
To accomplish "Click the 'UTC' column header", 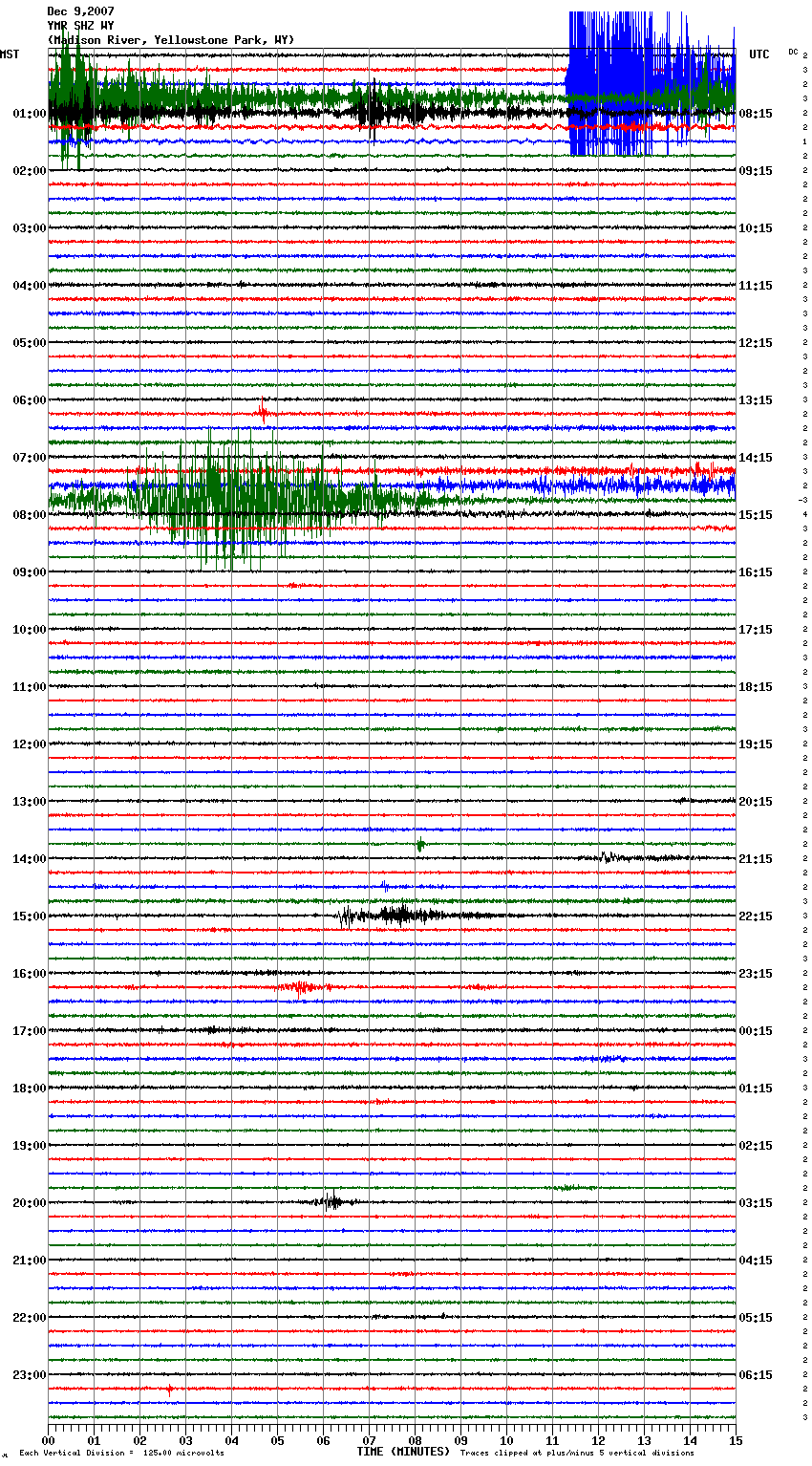I will coord(759,54).
